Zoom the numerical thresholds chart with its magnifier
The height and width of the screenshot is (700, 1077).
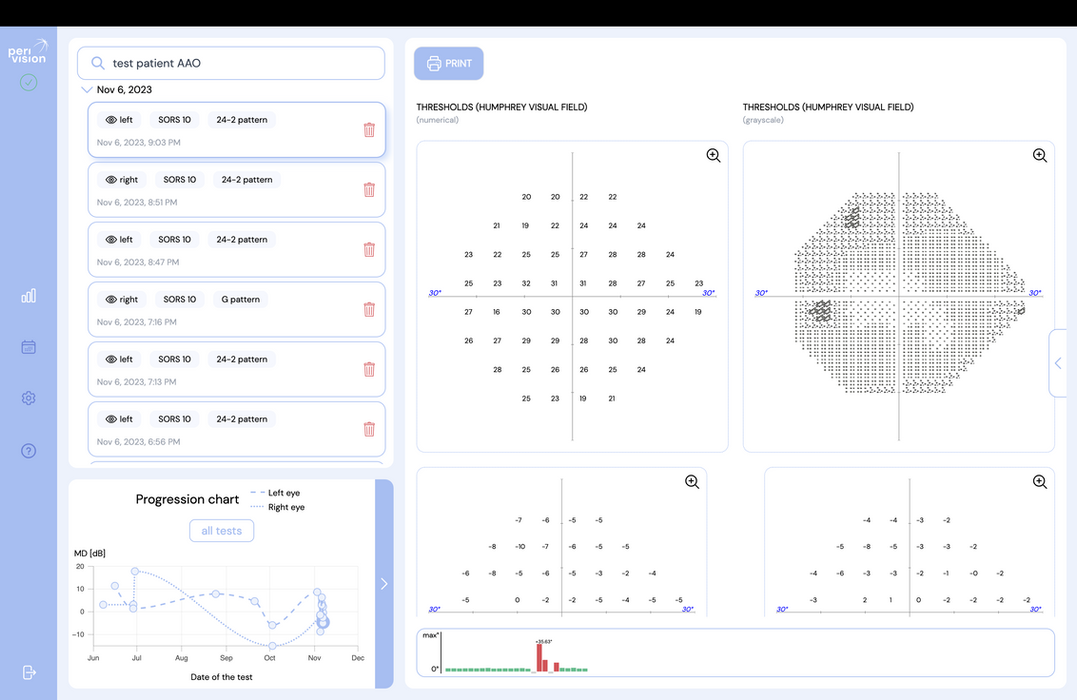coord(713,155)
